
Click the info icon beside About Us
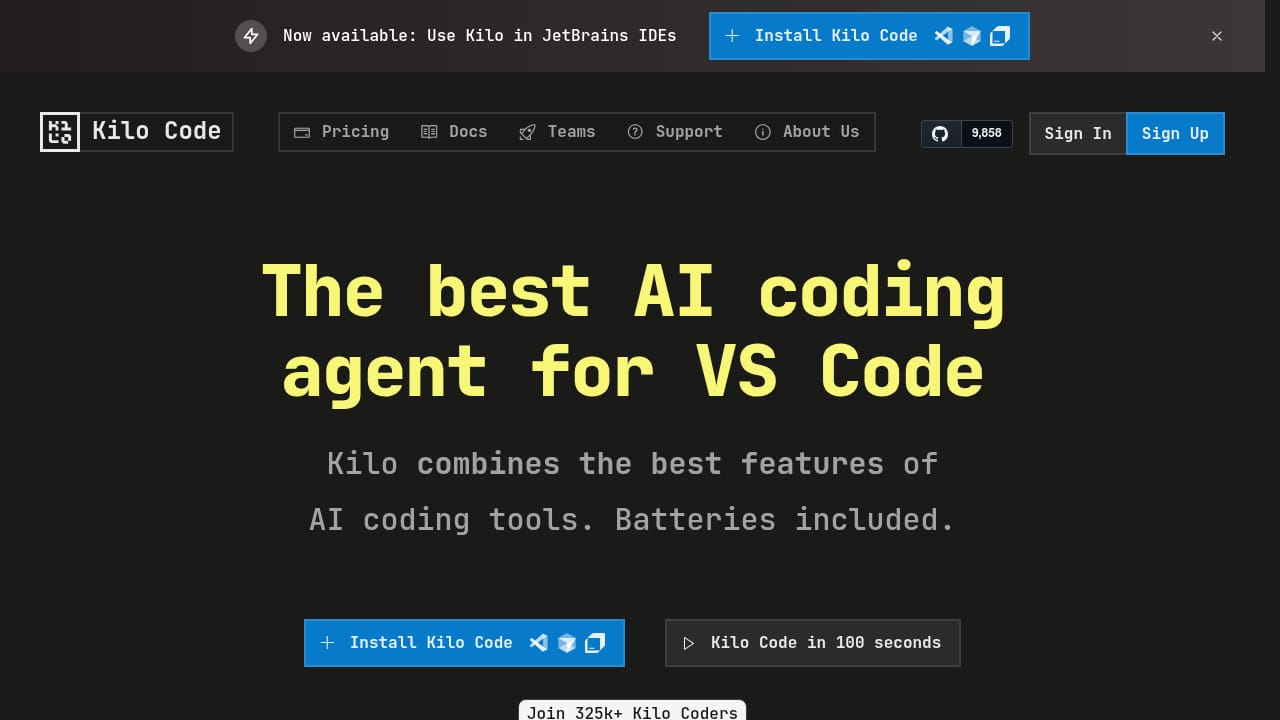(x=763, y=132)
